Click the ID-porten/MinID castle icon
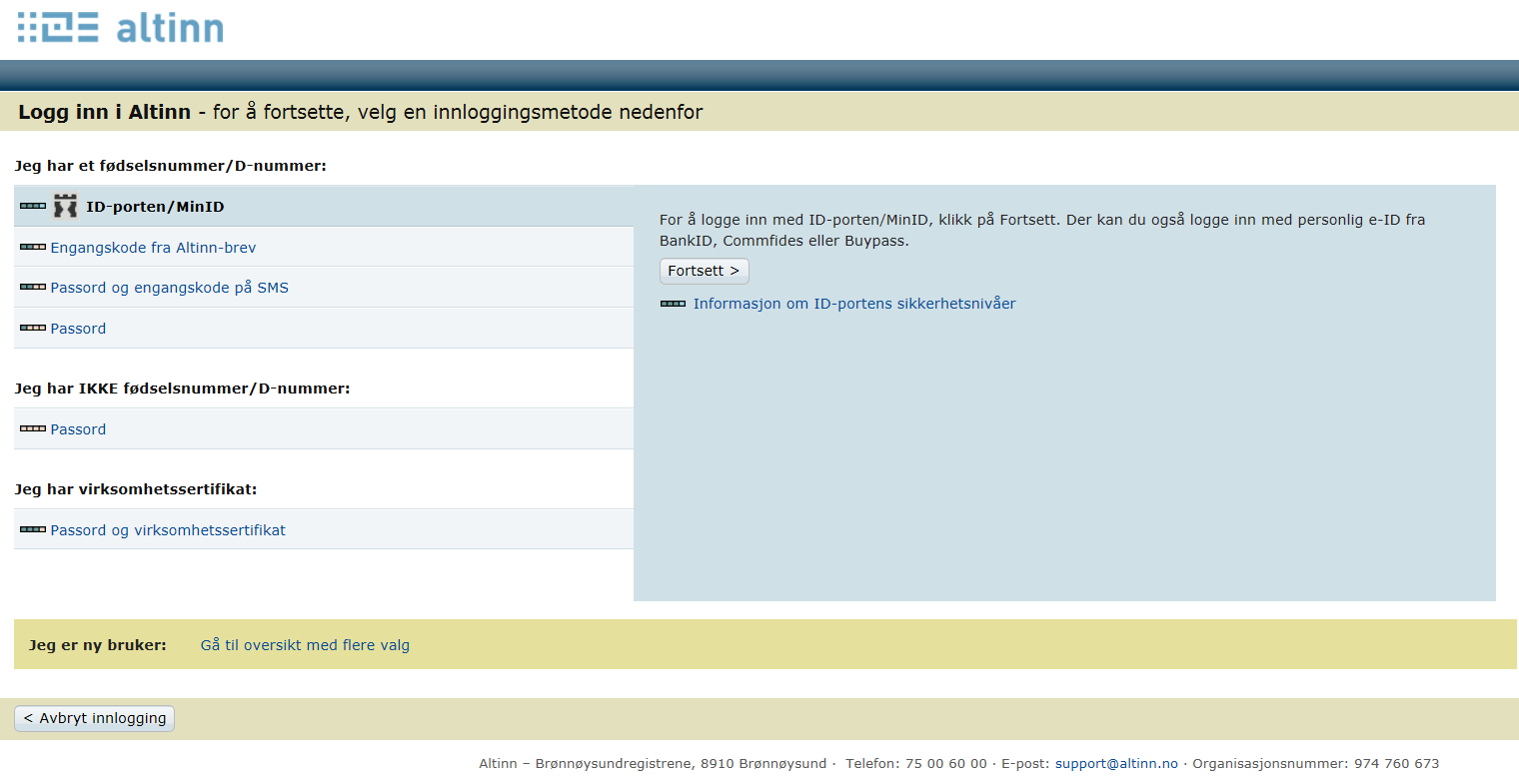The image size is (1519, 784). 65,207
